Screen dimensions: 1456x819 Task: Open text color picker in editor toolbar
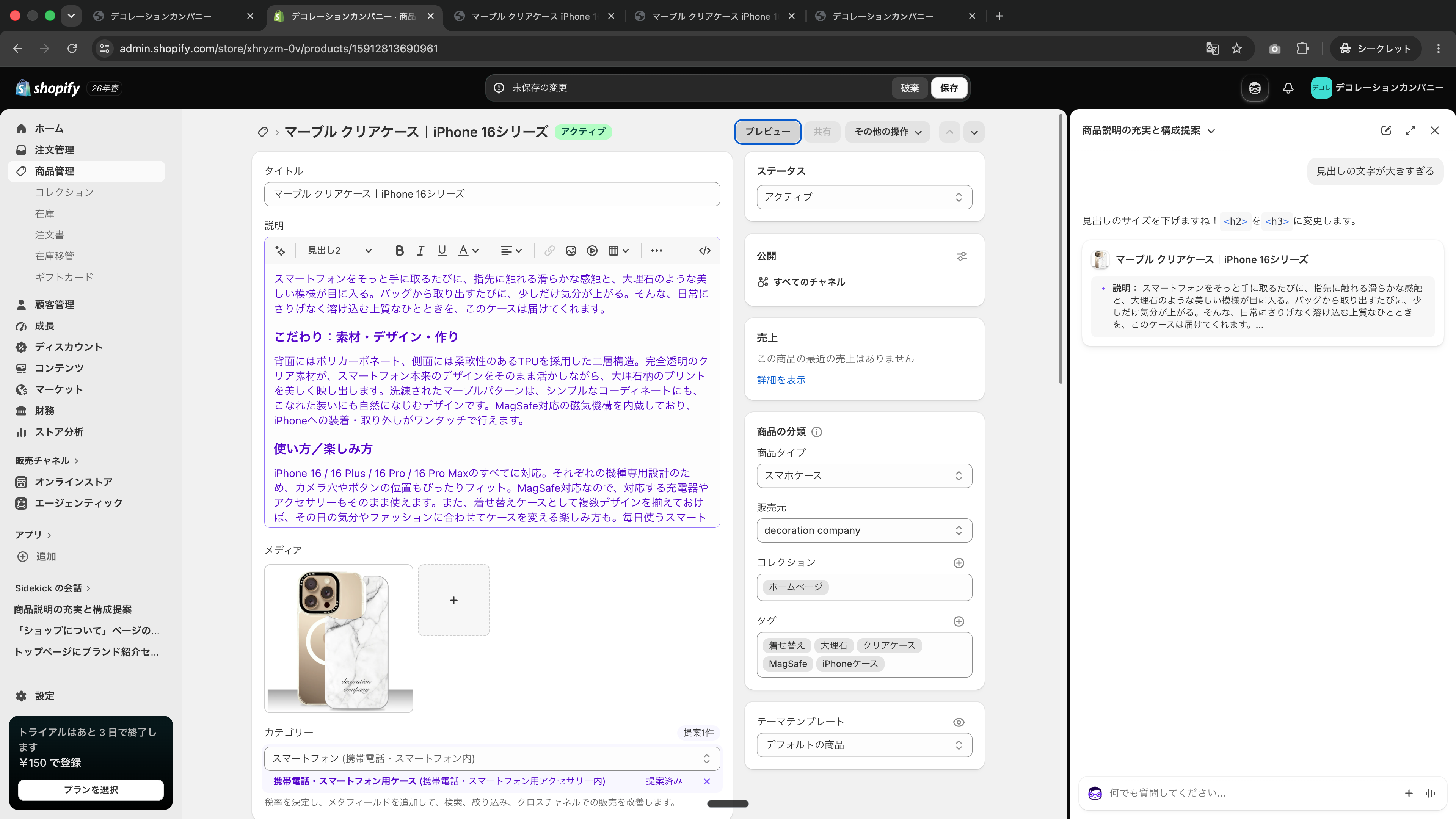468,251
